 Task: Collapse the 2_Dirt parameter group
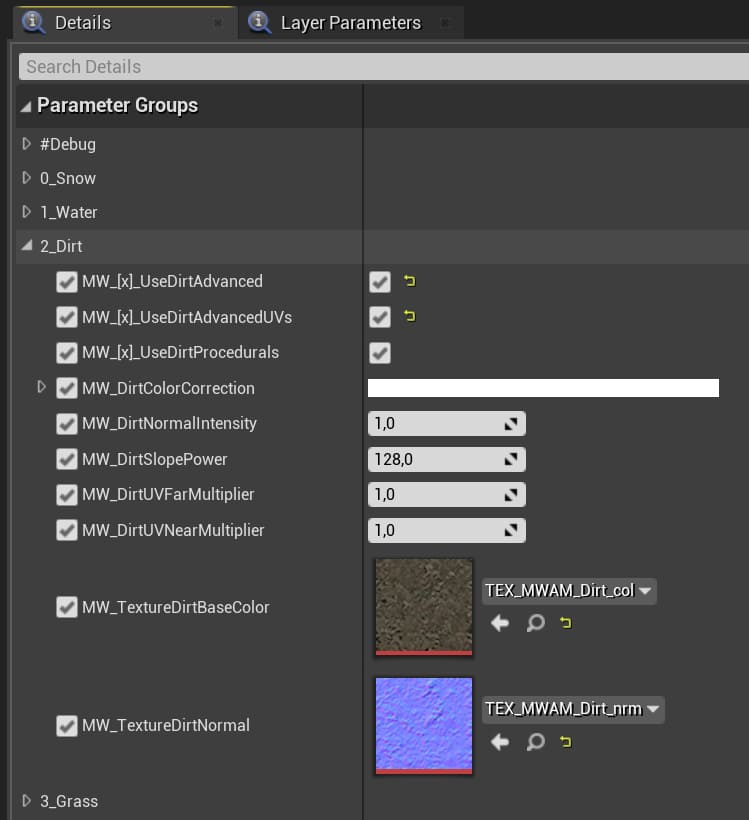click(27, 246)
